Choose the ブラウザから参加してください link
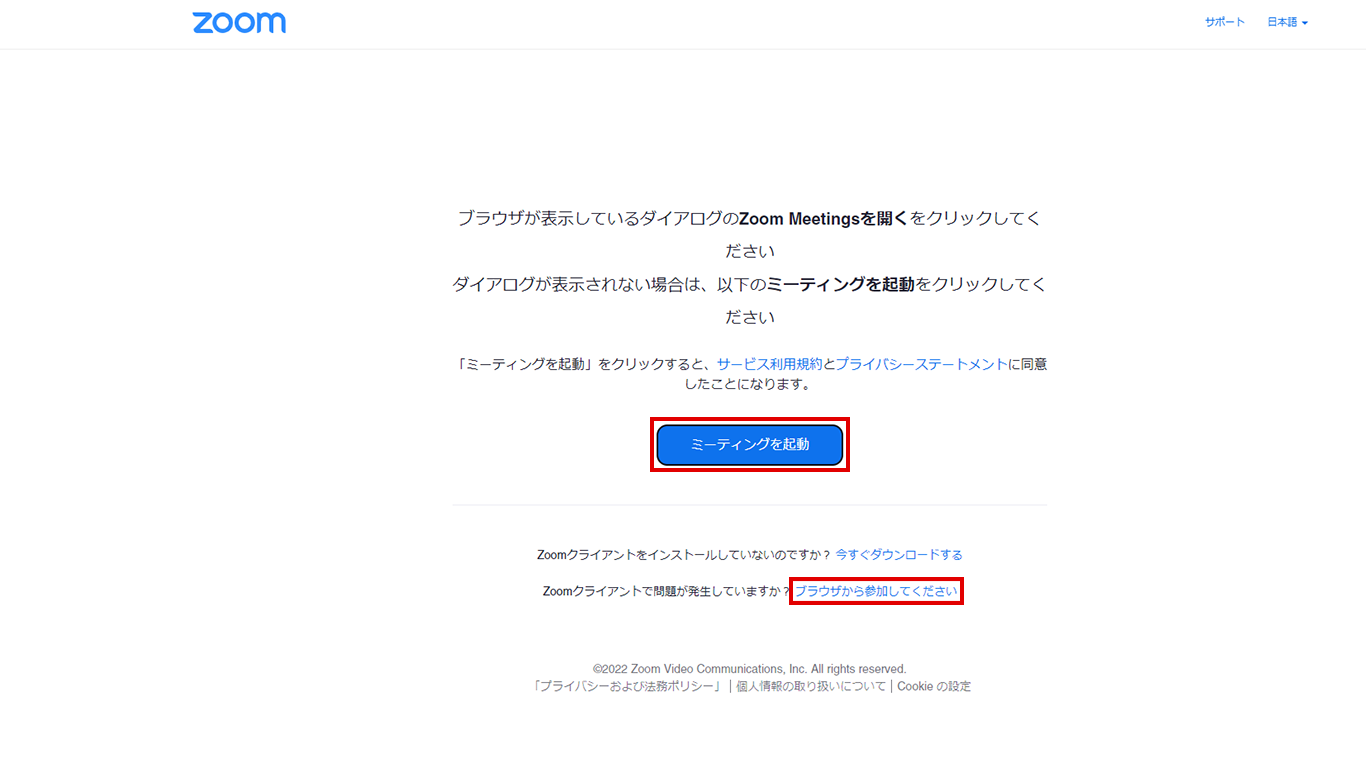The width and height of the screenshot is (1366, 768). coord(876,591)
